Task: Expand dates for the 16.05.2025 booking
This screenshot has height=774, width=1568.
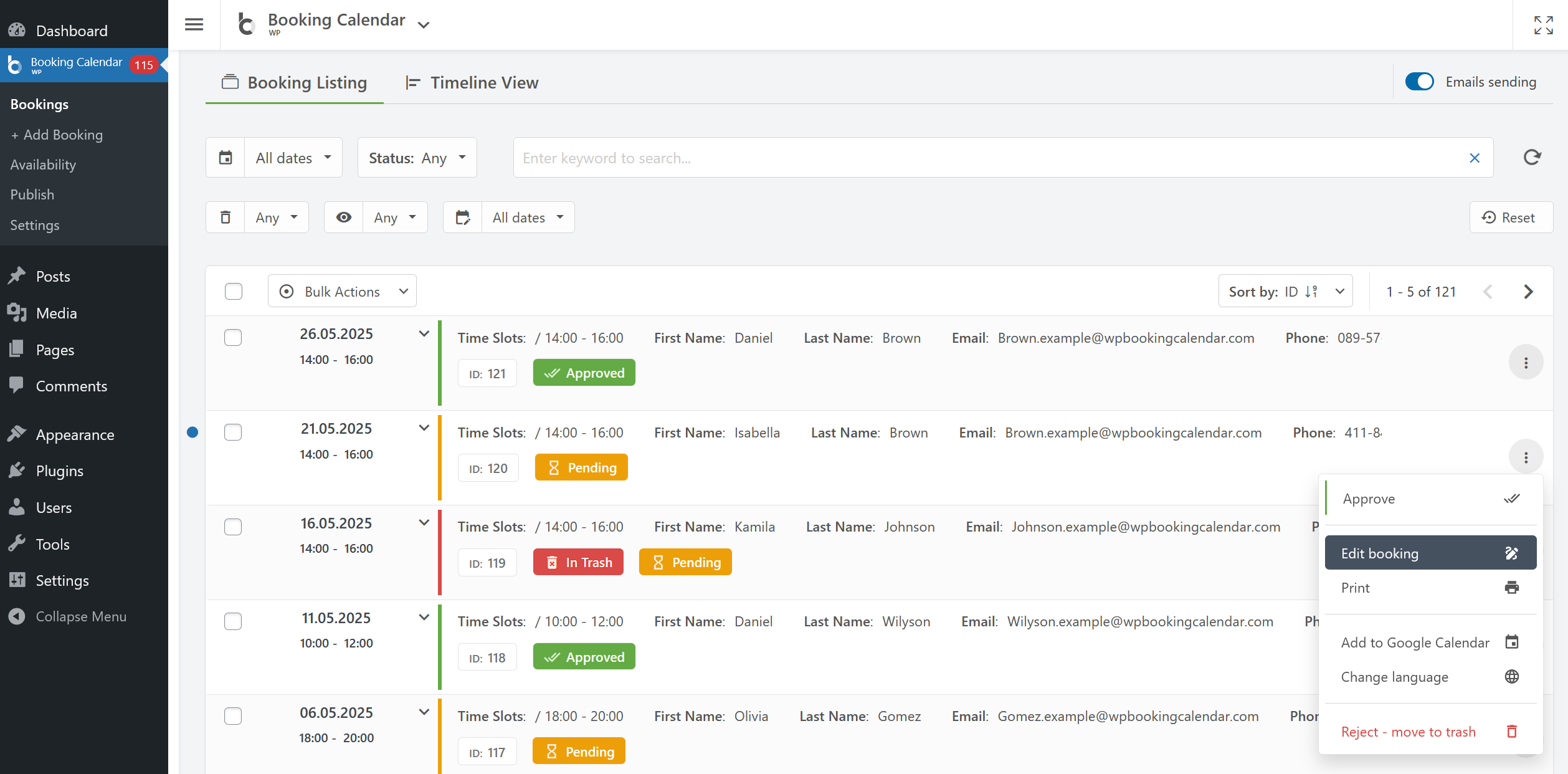Action: [424, 523]
